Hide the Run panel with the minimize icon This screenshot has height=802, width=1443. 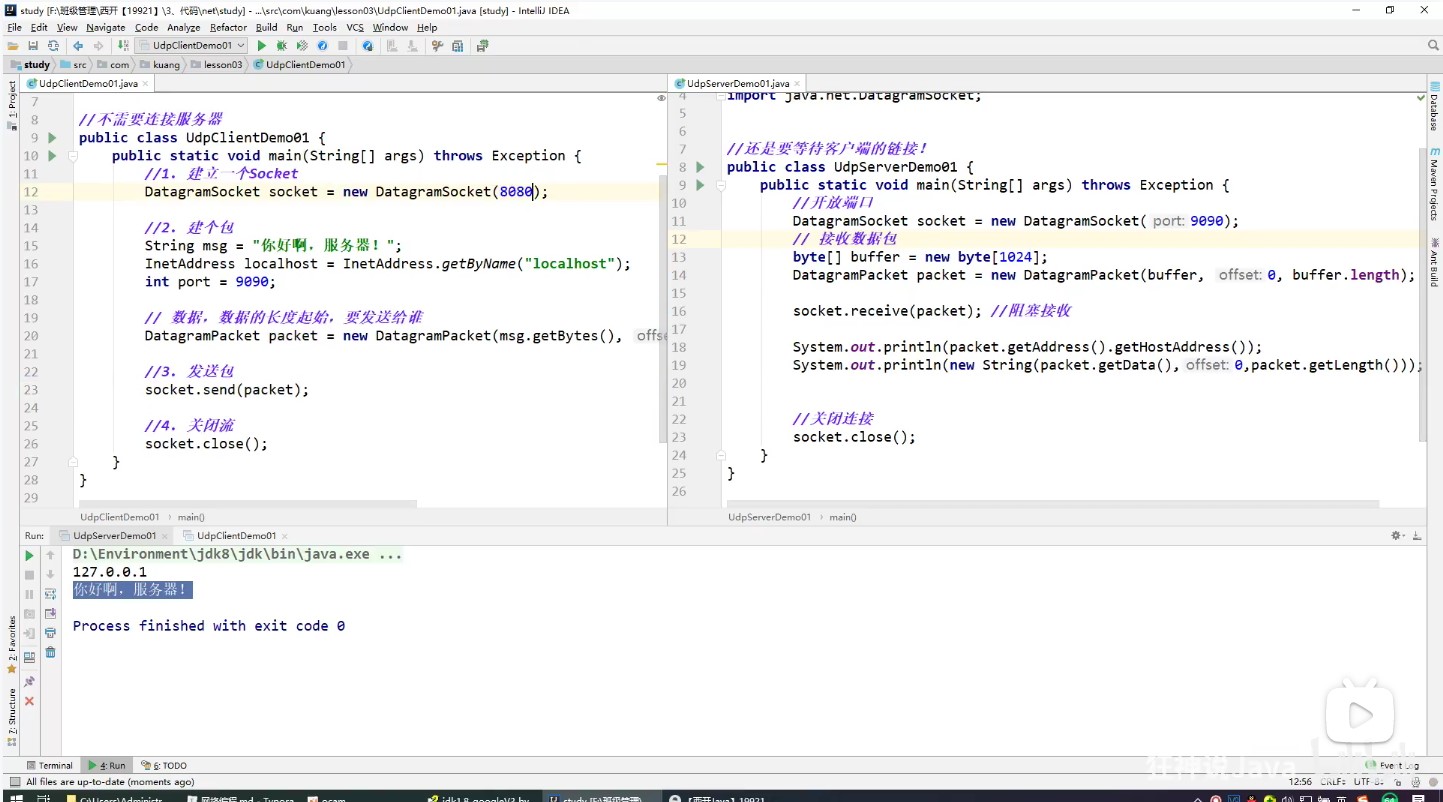(1416, 536)
